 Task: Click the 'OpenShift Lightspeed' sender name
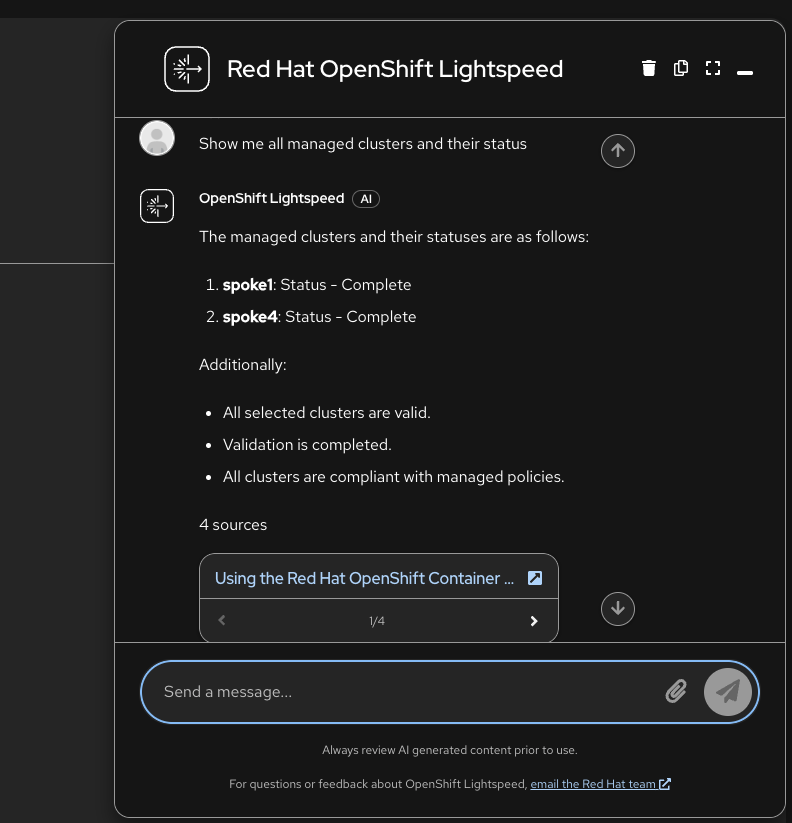tap(271, 198)
